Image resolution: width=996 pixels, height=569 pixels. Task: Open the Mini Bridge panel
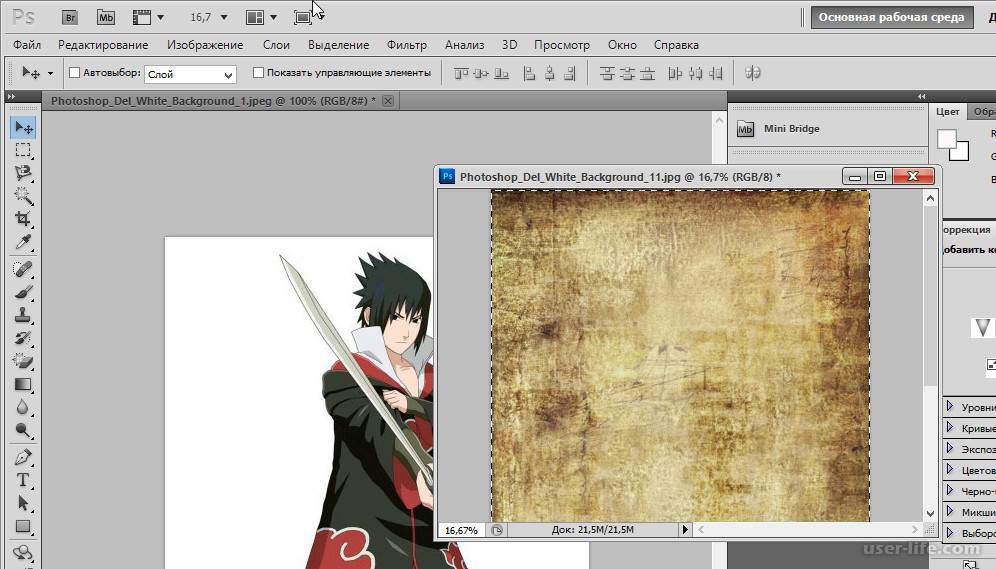[x=778, y=129]
